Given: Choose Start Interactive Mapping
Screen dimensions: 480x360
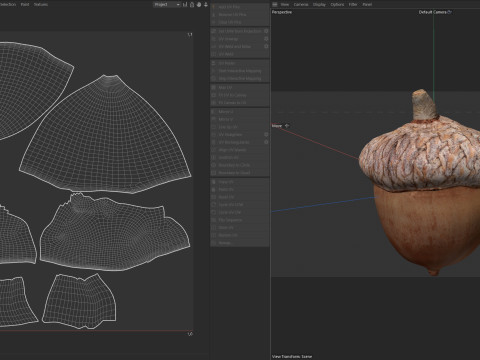Looking at the screenshot, I should coord(240,71).
